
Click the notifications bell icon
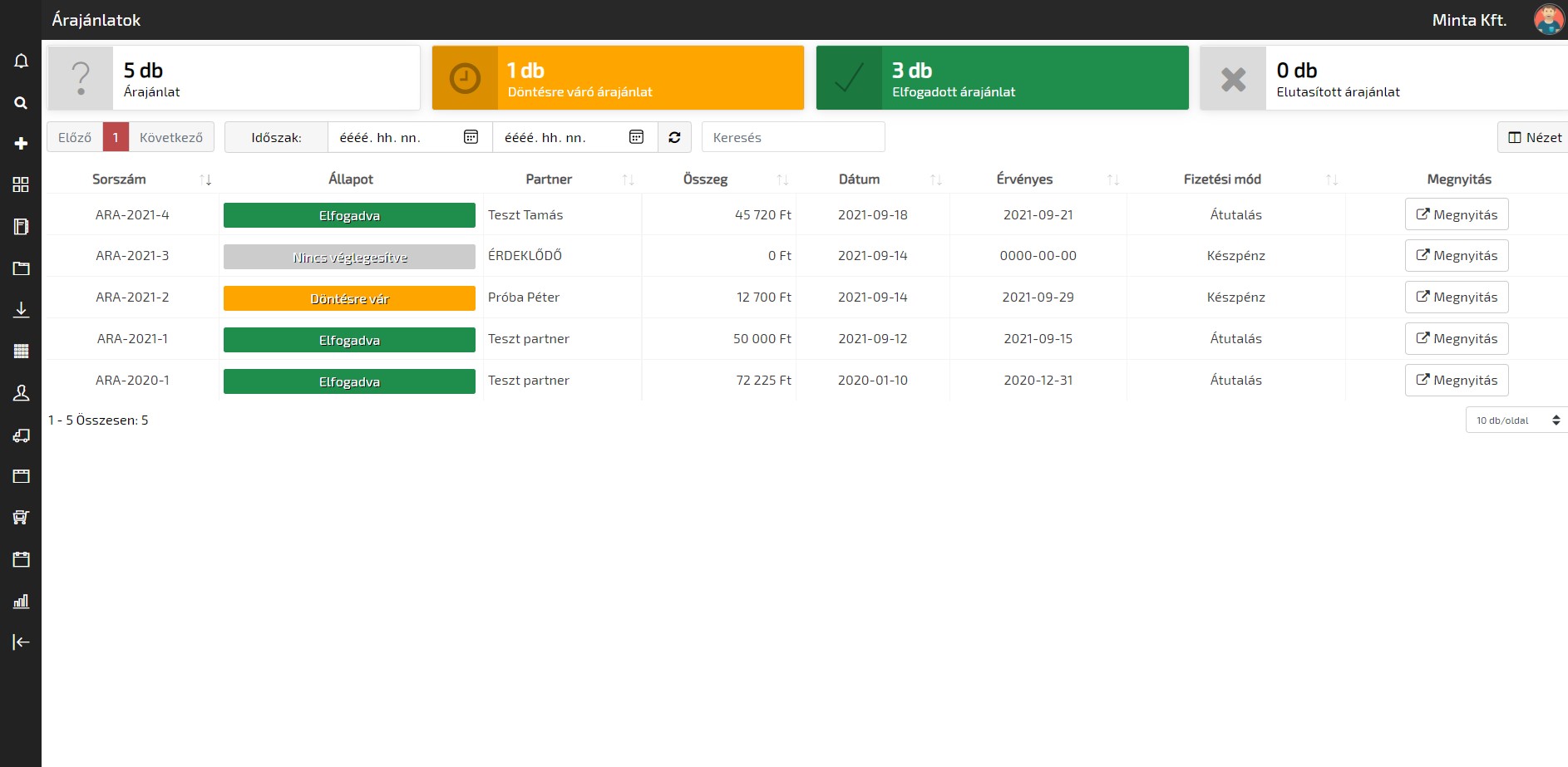[x=21, y=61]
